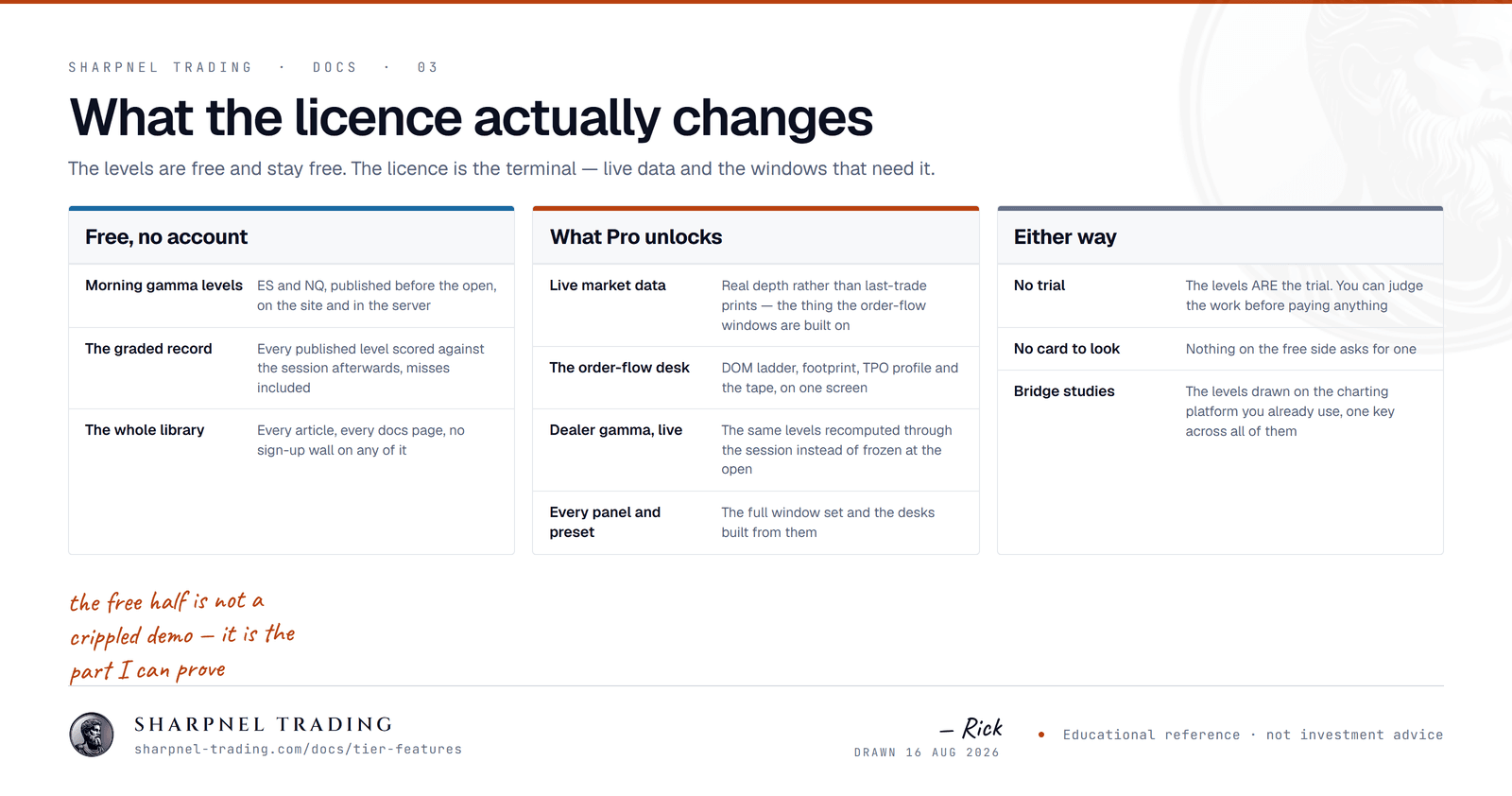1512x796 pixels.
Task: Open the sharpnel-trading.com/docs/tier-features link
Action: [x=298, y=749]
